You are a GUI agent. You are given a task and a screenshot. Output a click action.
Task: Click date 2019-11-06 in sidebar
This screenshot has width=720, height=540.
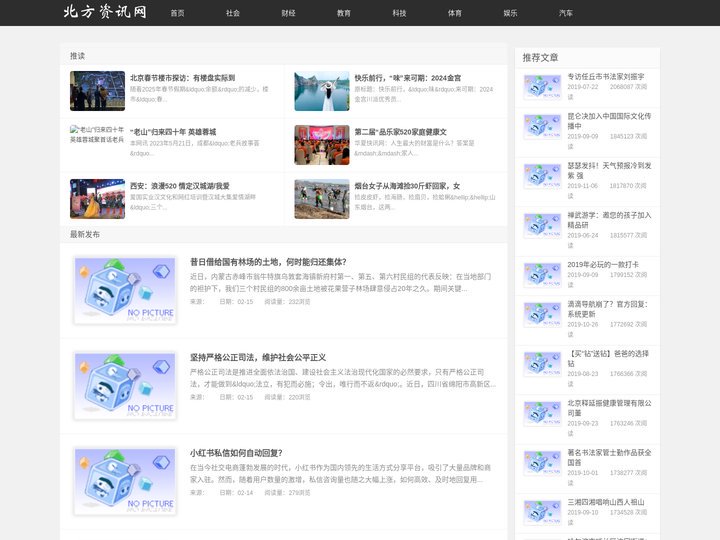coord(583,186)
